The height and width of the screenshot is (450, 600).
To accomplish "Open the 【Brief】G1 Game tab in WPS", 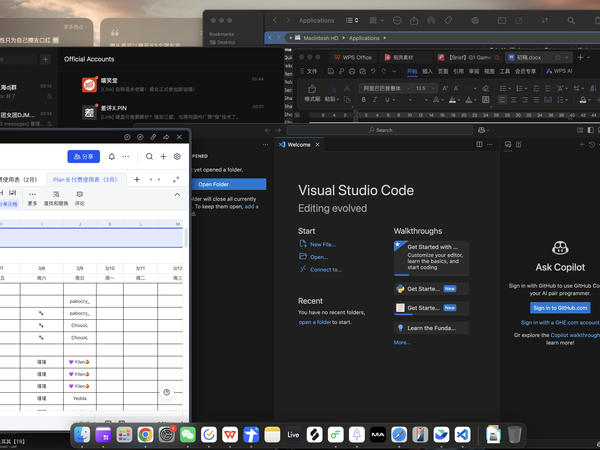I will tap(470, 57).
